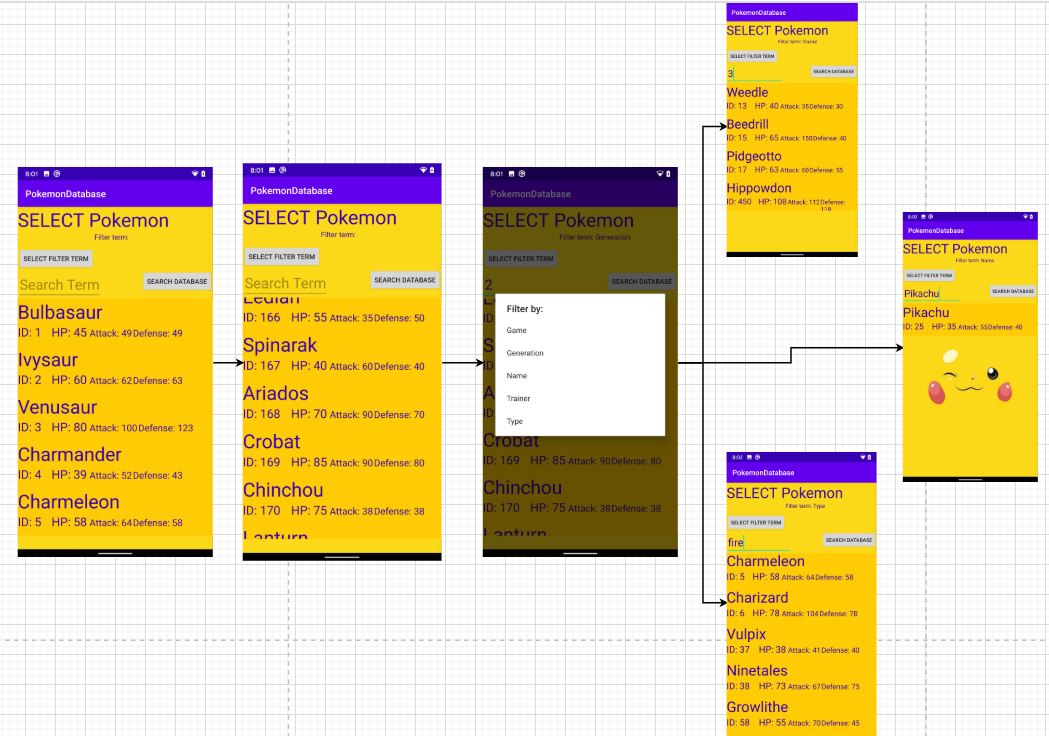
Task: Tap SELECT FILTER TERM on the fire Type screen
Action: [756, 523]
